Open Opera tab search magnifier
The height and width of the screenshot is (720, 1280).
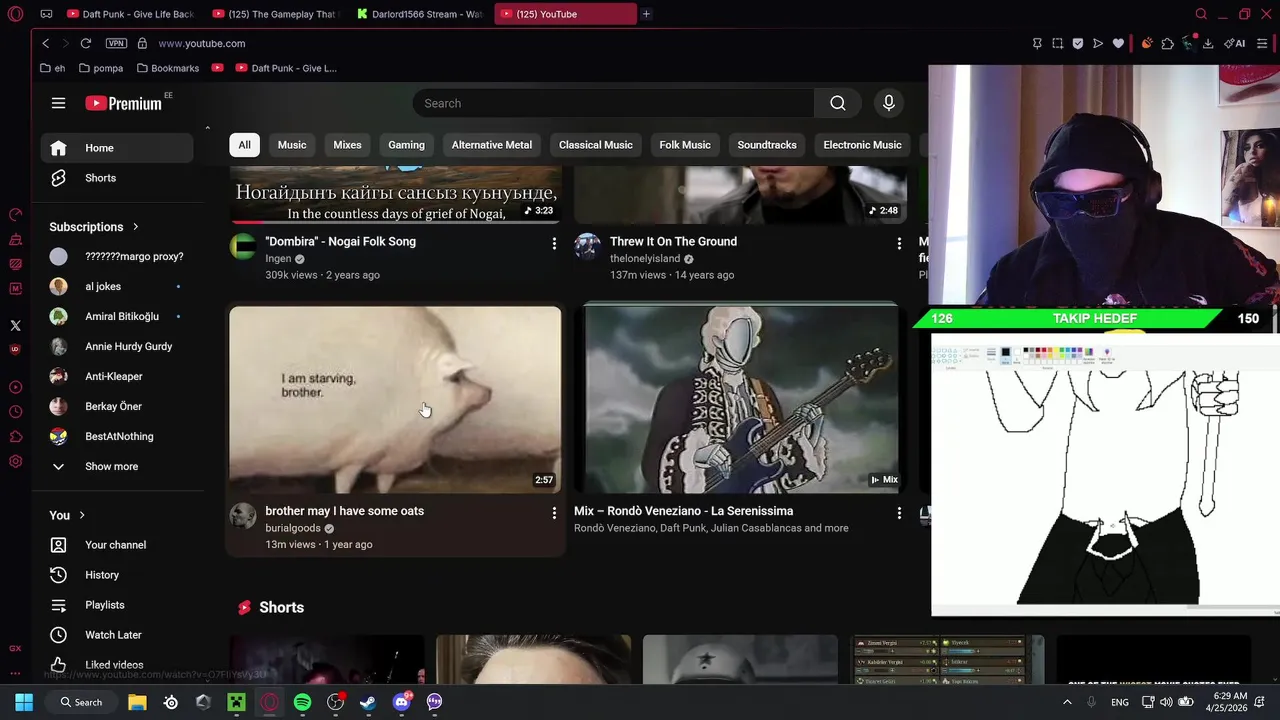pos(1201,14)
